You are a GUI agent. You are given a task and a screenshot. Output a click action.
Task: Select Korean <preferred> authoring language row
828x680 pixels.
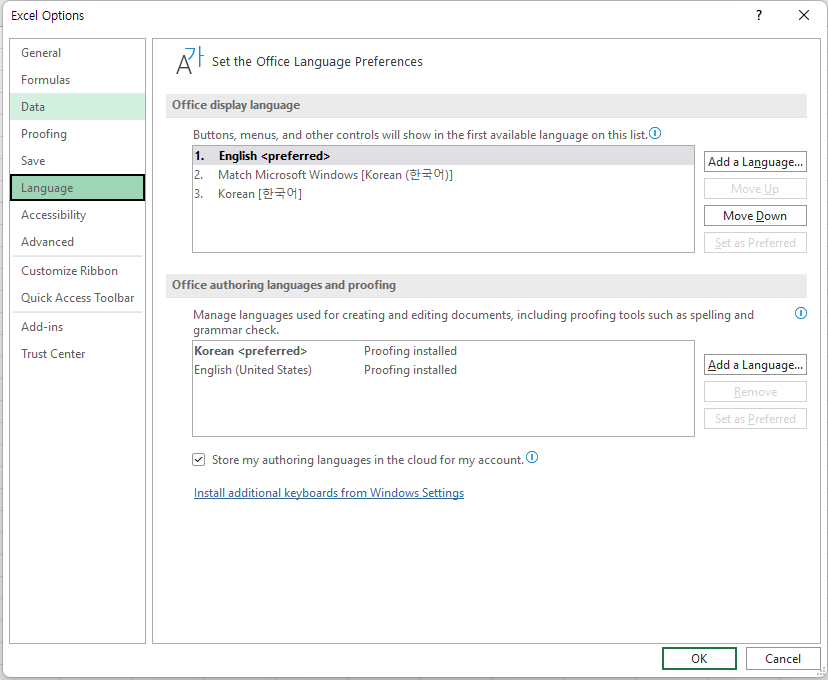click(443, 351)
